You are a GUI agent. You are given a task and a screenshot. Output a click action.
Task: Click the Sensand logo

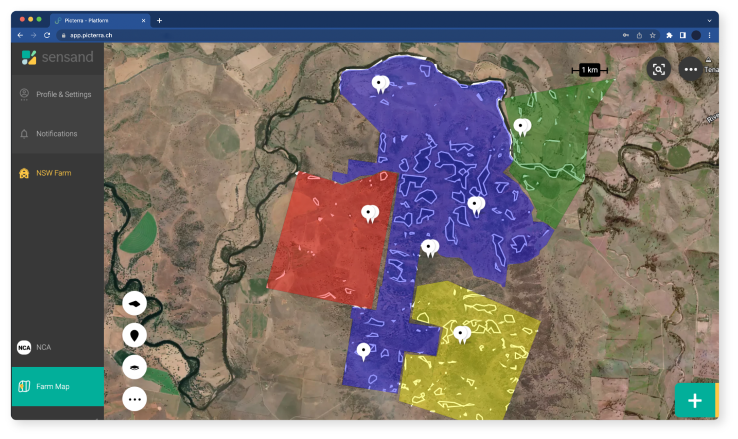57,57
